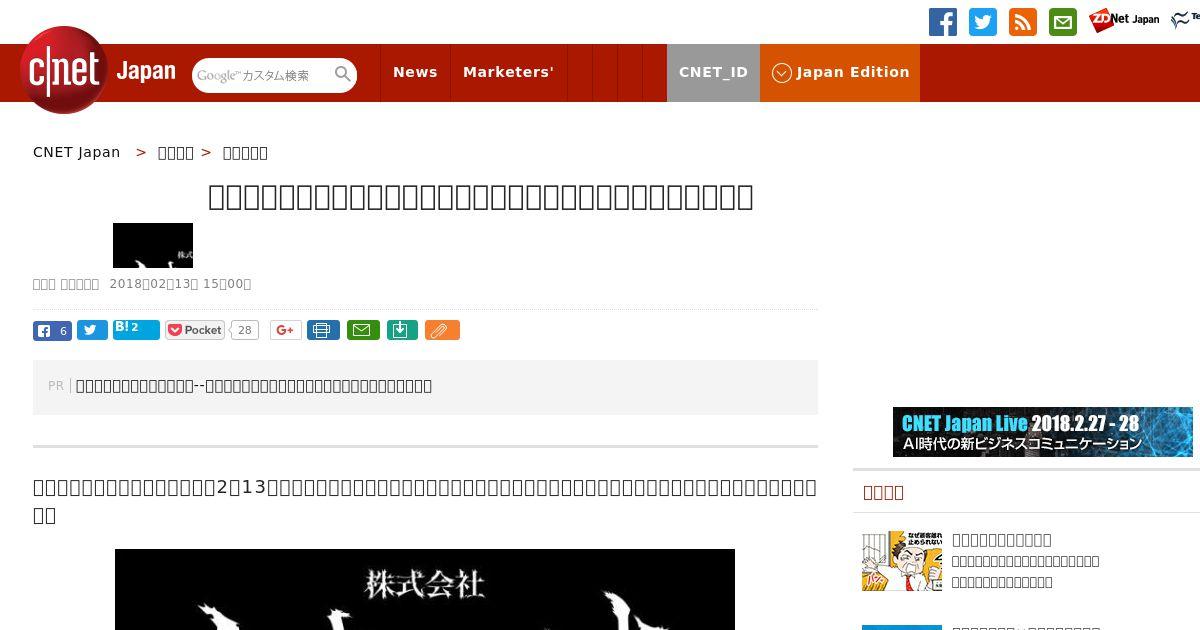This screenshot has width=1200, height=630.
Task: Tweet the article via the blue Twitter share button
Action: coord(92,330)
